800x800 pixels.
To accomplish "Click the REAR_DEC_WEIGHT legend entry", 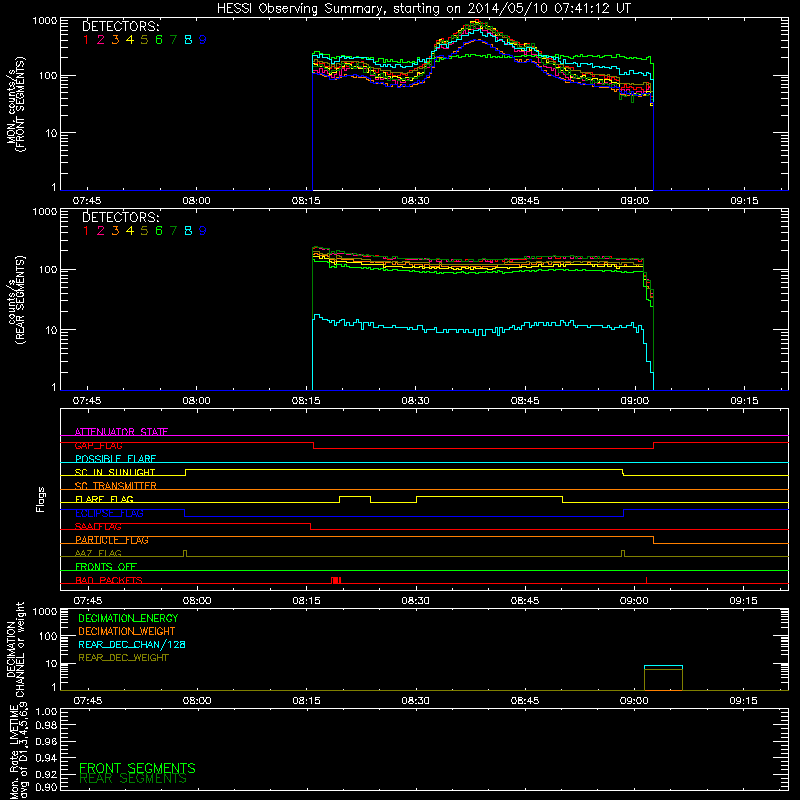I will (123, 658).
